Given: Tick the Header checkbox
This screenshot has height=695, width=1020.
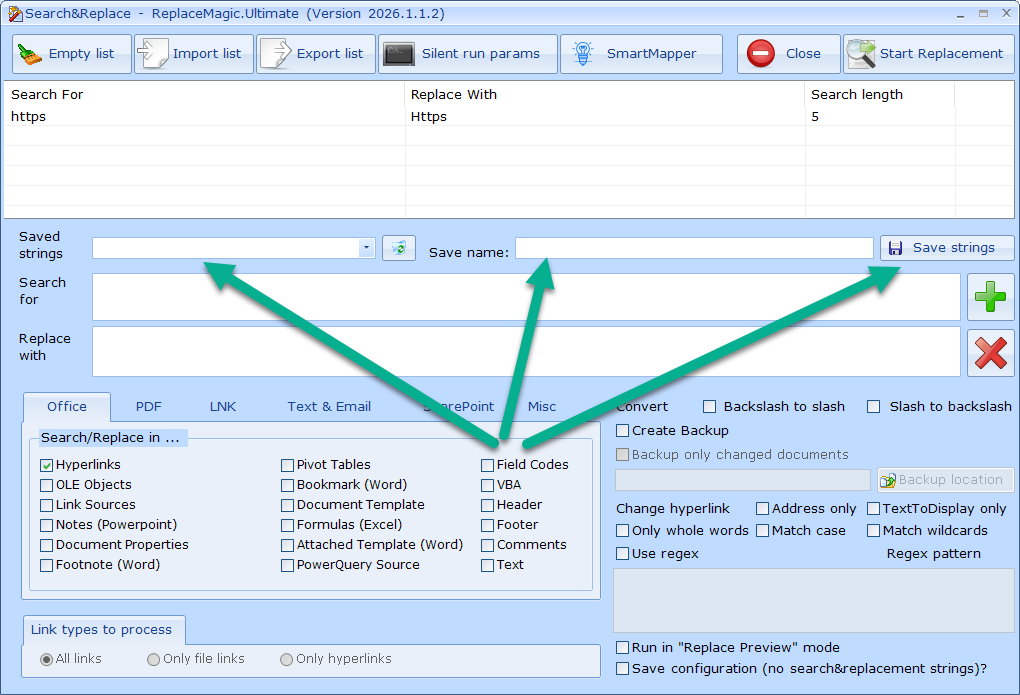Looking at the screenshot, I should pos(487,506).
